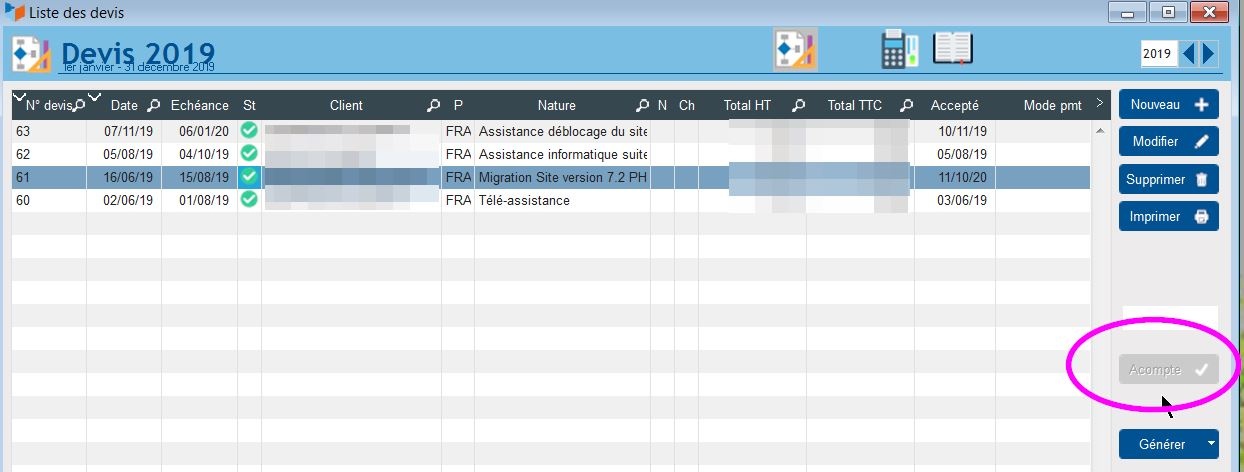
Task: Go to next year with the right arrow
Action: [x=1209, y=53]
